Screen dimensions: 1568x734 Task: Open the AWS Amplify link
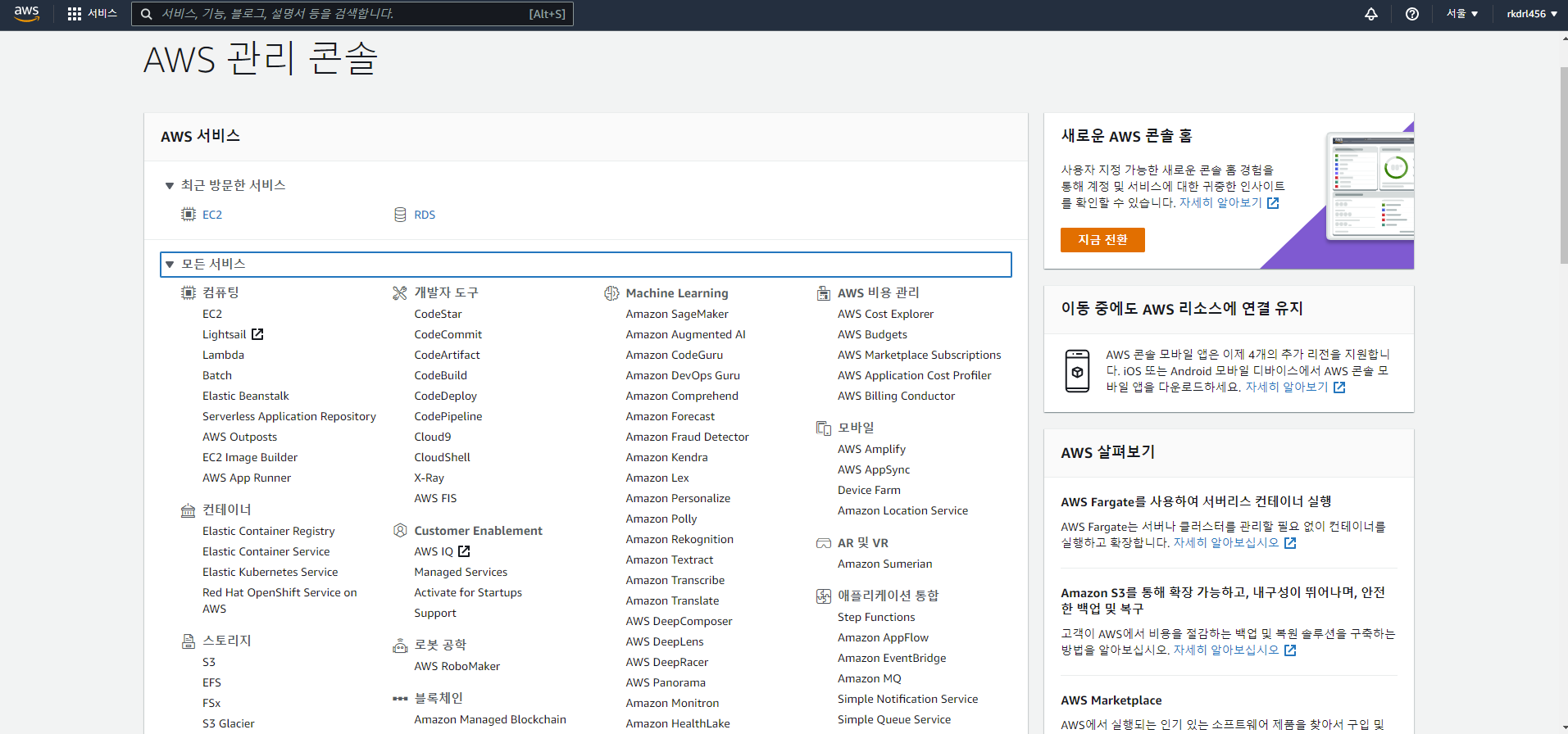871,449
